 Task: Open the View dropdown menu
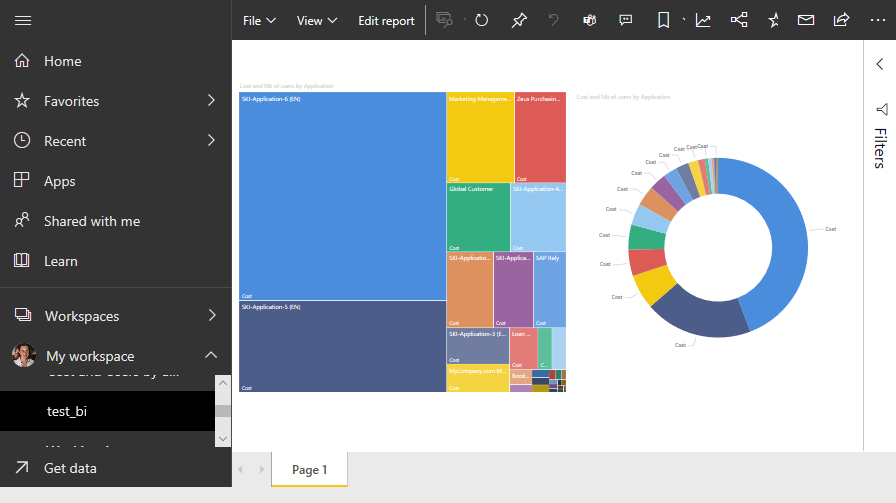[317, 20]
